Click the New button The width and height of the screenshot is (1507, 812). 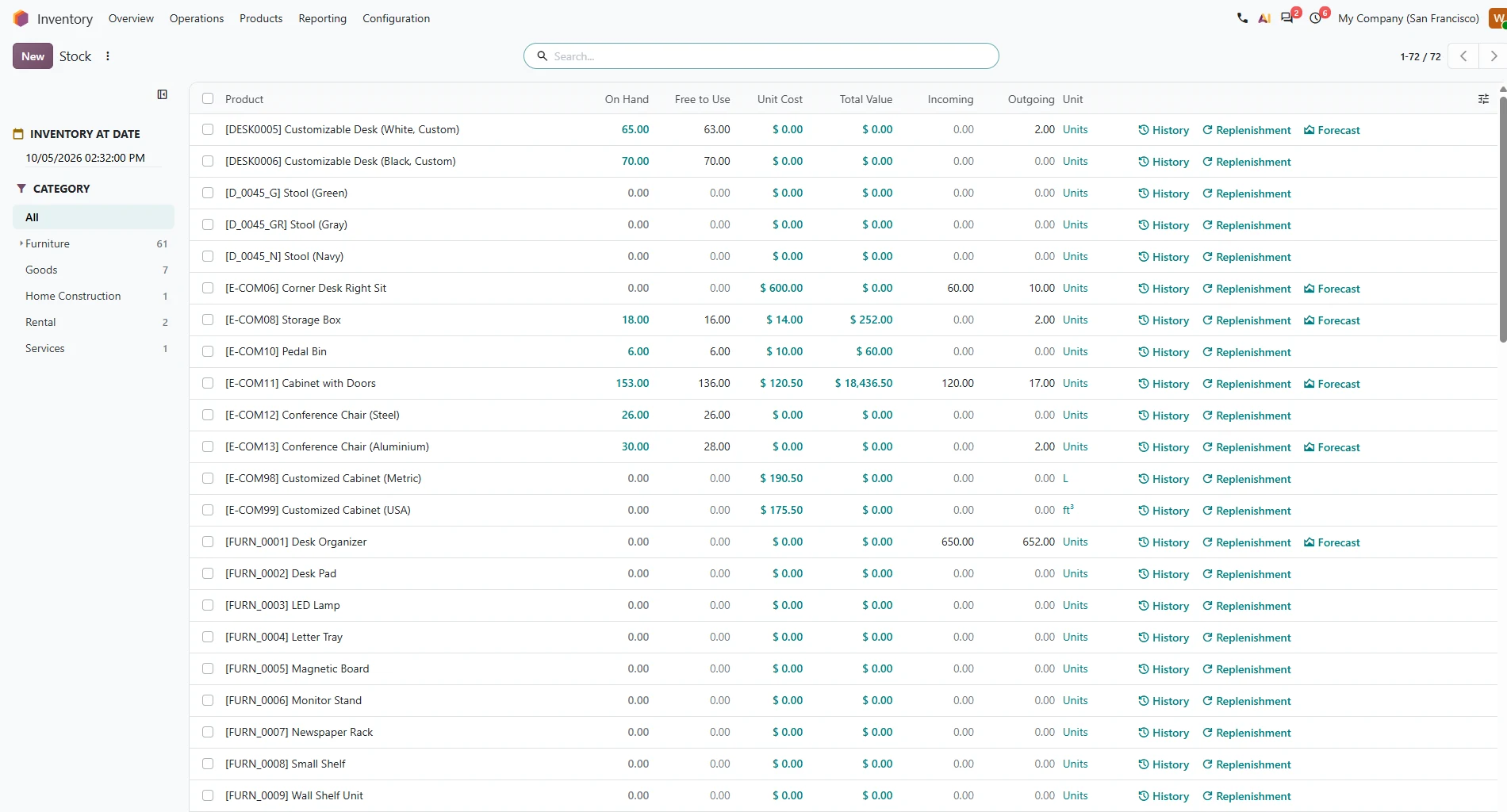click(x=33, y=56)
